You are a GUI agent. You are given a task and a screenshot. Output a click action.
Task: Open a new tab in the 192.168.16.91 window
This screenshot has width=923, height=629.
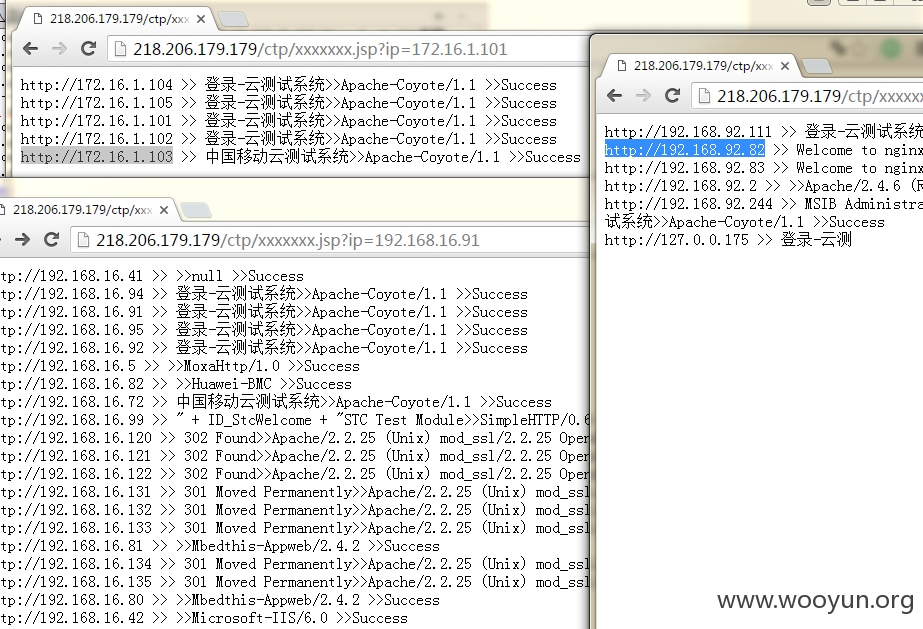point(196,211)
